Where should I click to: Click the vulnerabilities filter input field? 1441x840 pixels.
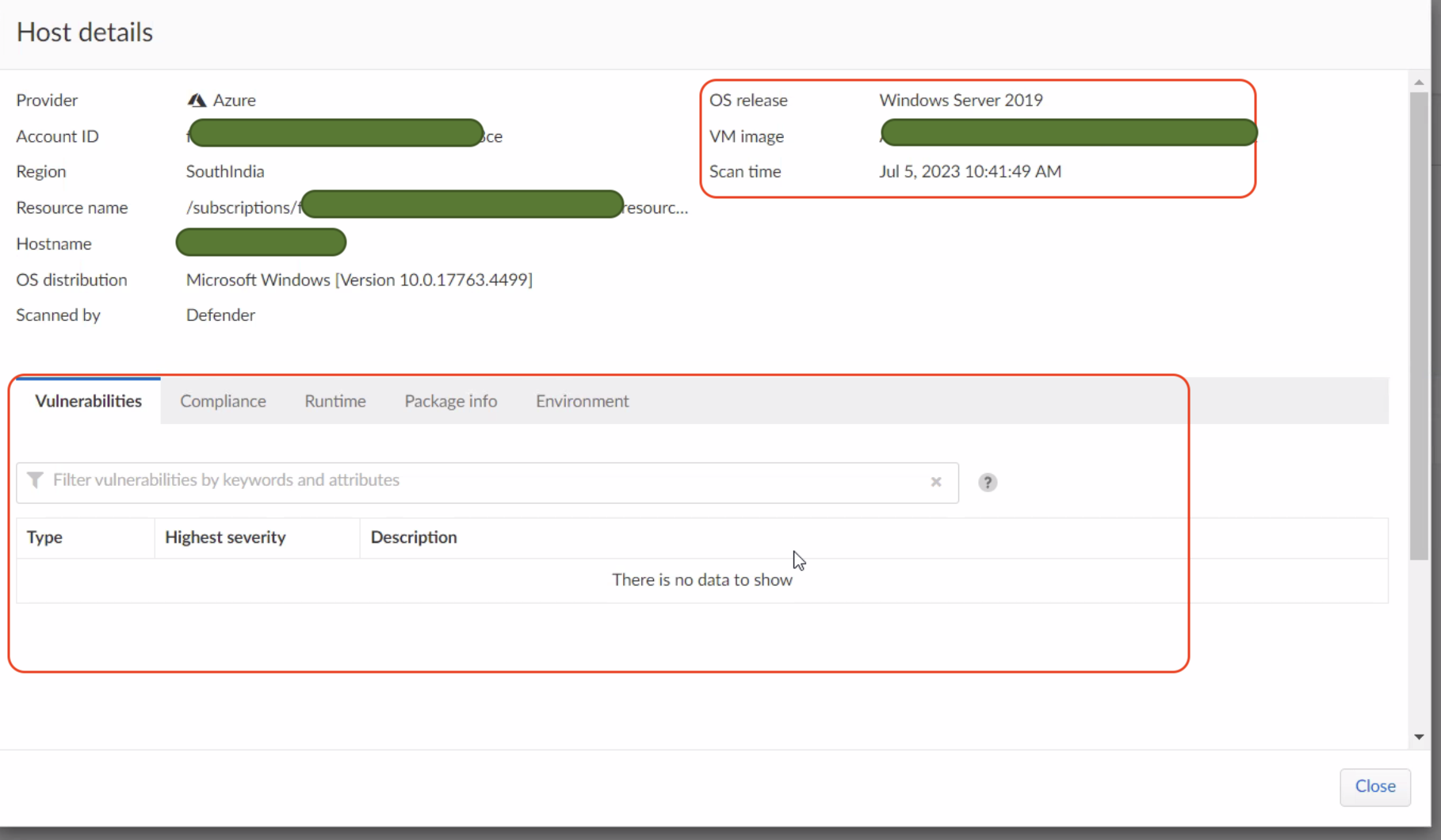tap(476, 482)
